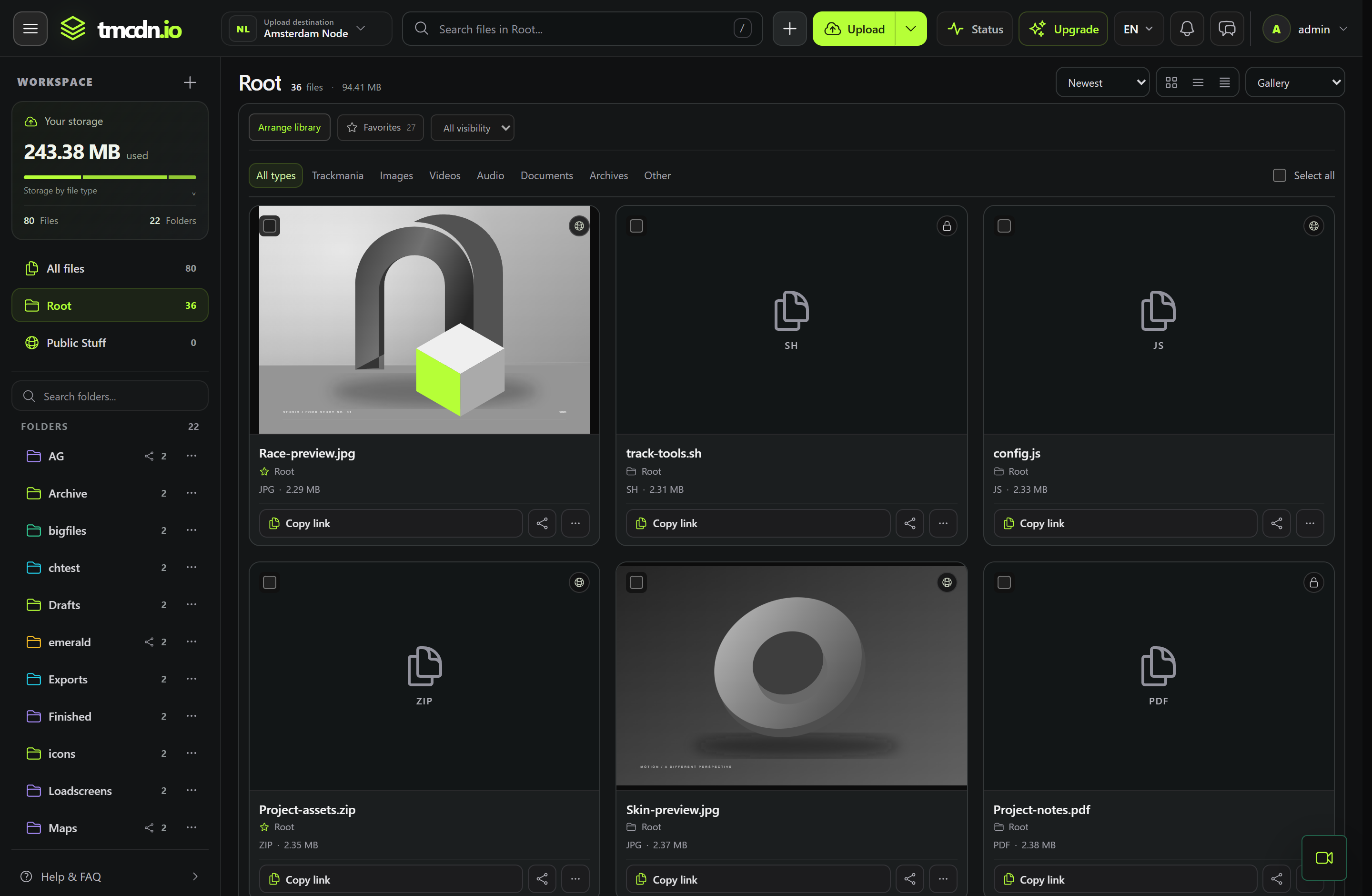Select the Skin-preview.jpg checkbox
The width and height of the screenshot is (1372, 896).
[x=636, y=582]
